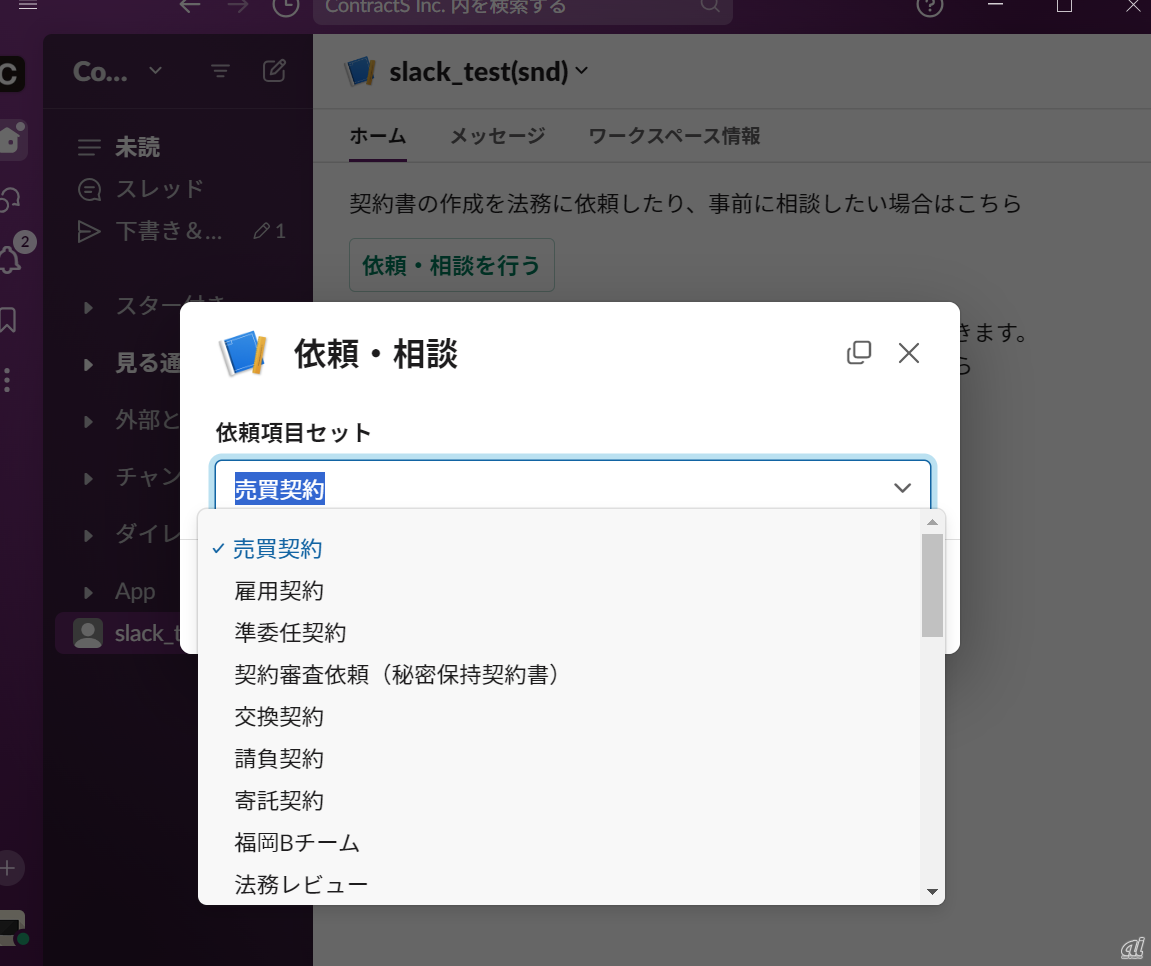Select the slack_t... app row in sidebar
Image resolution: width=1151 pixels, height=966 pixels.
pos(119,633)
